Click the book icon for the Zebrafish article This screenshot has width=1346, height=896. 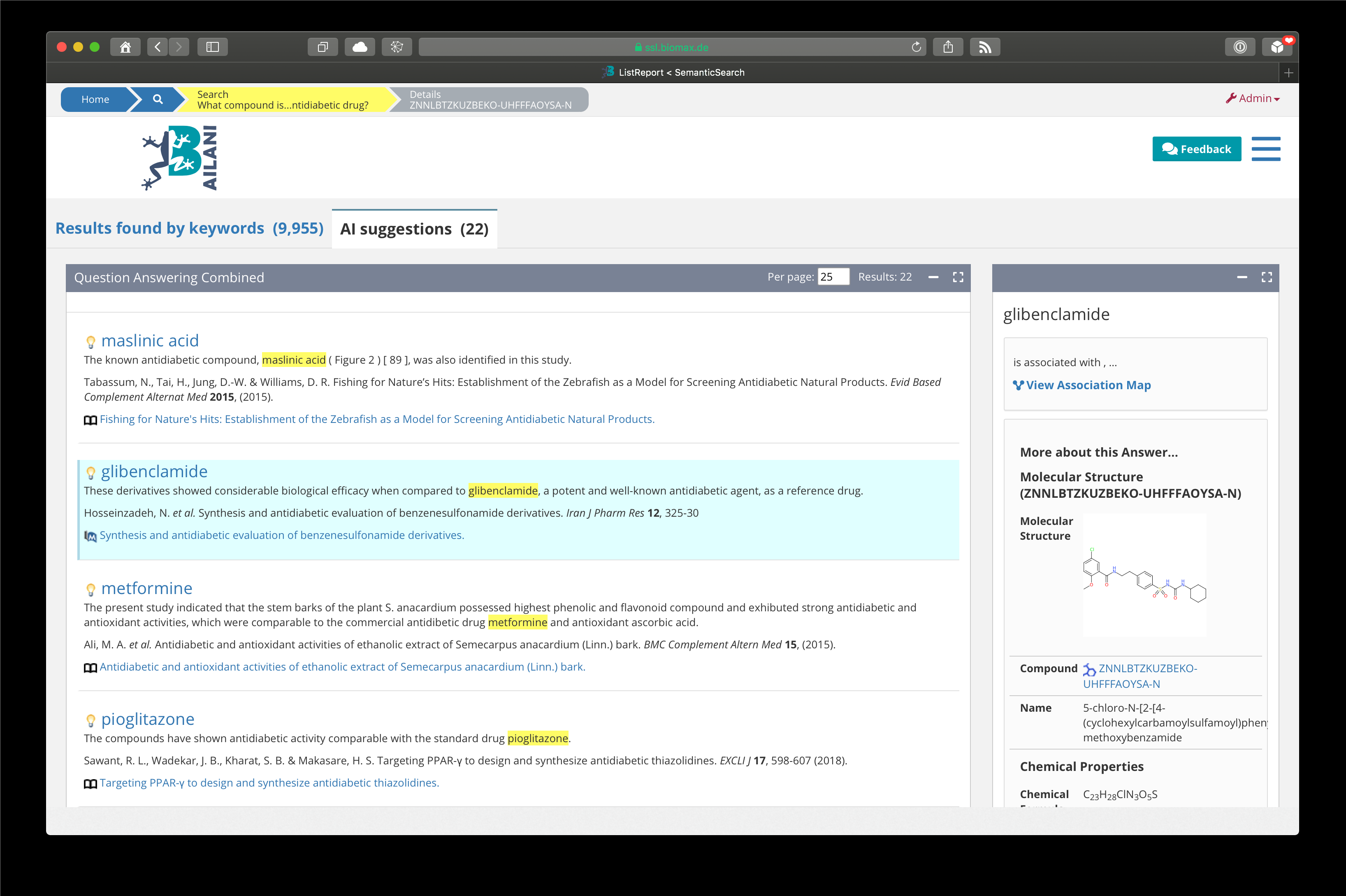click(90, 420)
